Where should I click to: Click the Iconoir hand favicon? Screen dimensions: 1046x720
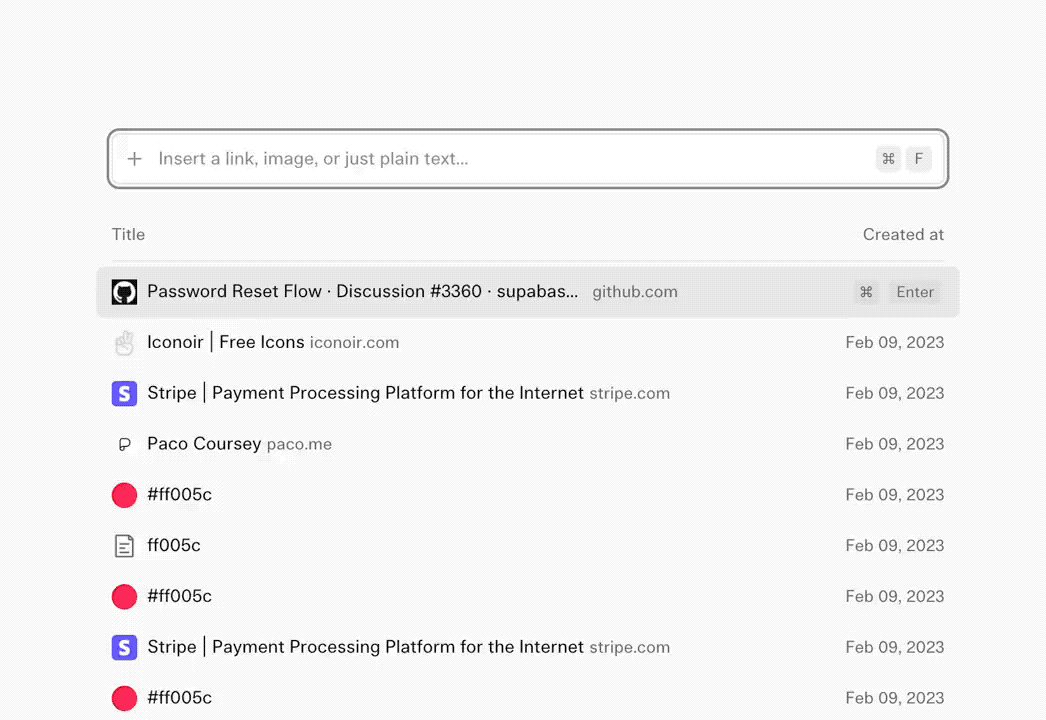(x=124, y=343)
